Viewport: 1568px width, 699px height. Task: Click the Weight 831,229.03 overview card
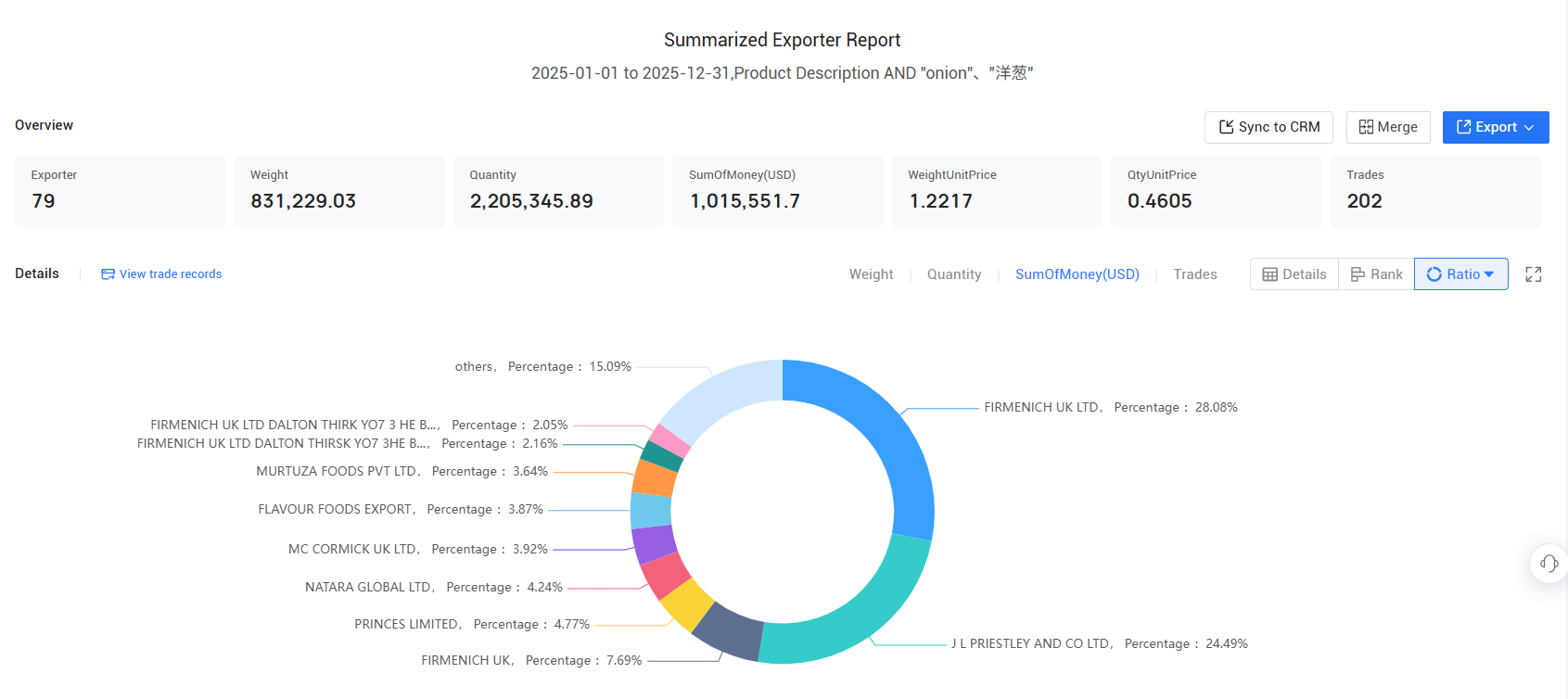339,191
